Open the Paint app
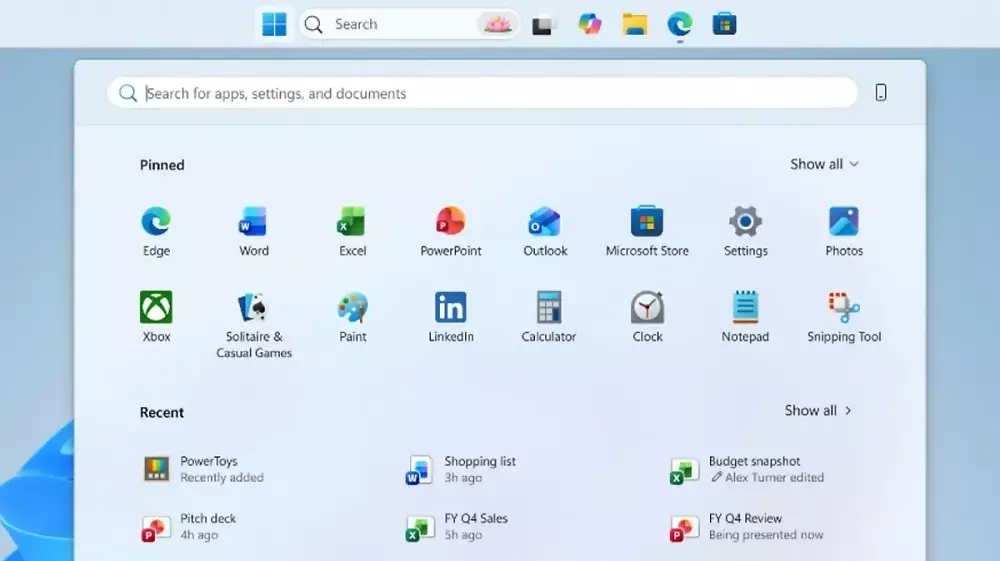This screenshot has height=561, width=1000. pos(352,317)
